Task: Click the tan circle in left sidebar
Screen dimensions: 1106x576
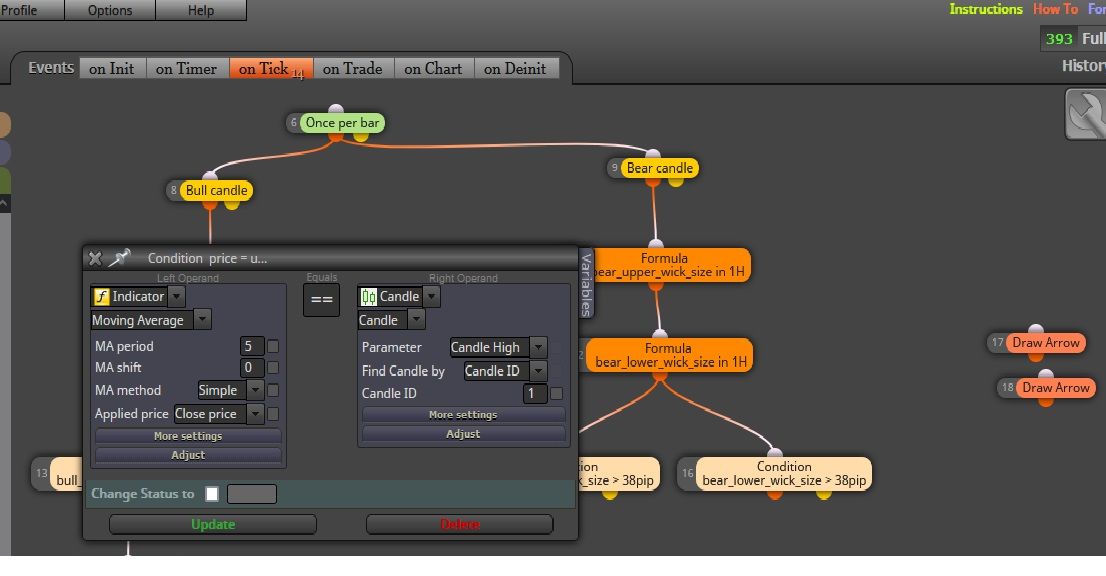Action: pyautogui.click(x=4, y=125)
